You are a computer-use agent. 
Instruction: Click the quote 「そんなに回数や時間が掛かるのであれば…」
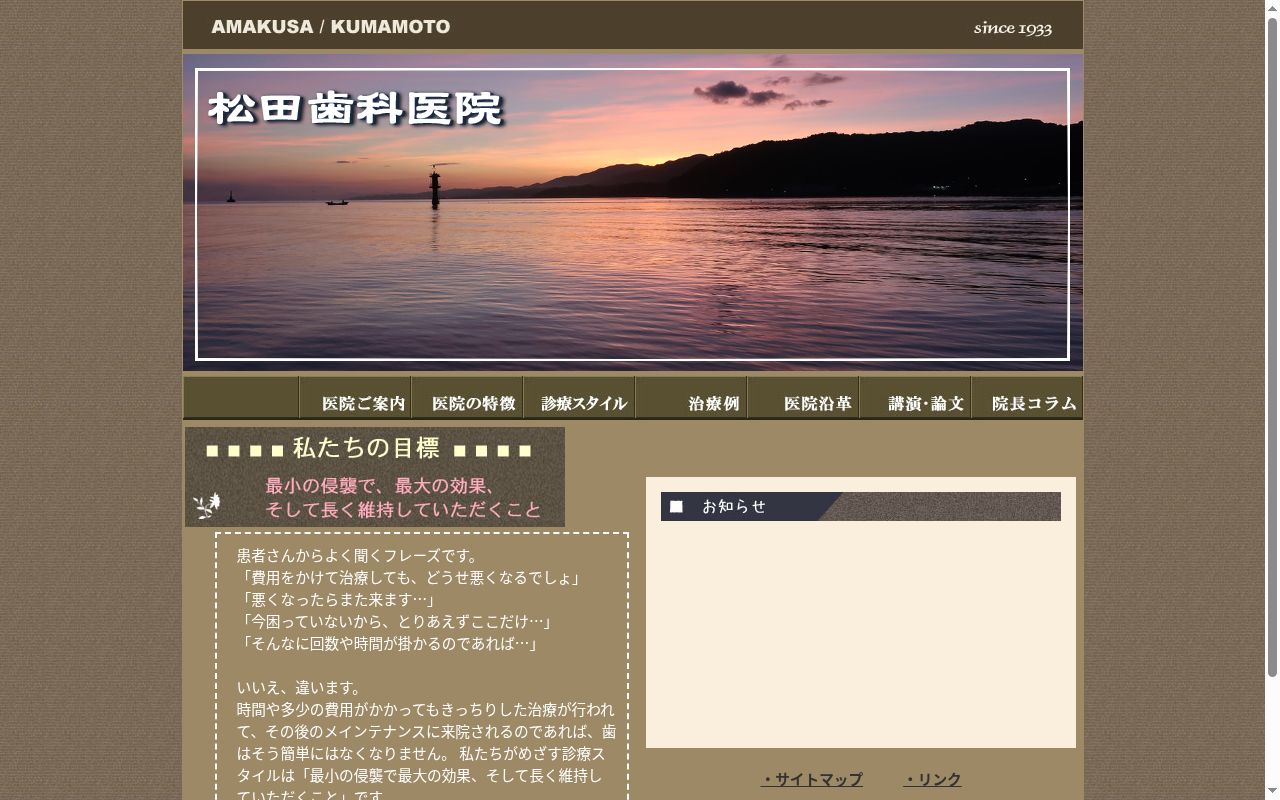click(x=391, y=644)
